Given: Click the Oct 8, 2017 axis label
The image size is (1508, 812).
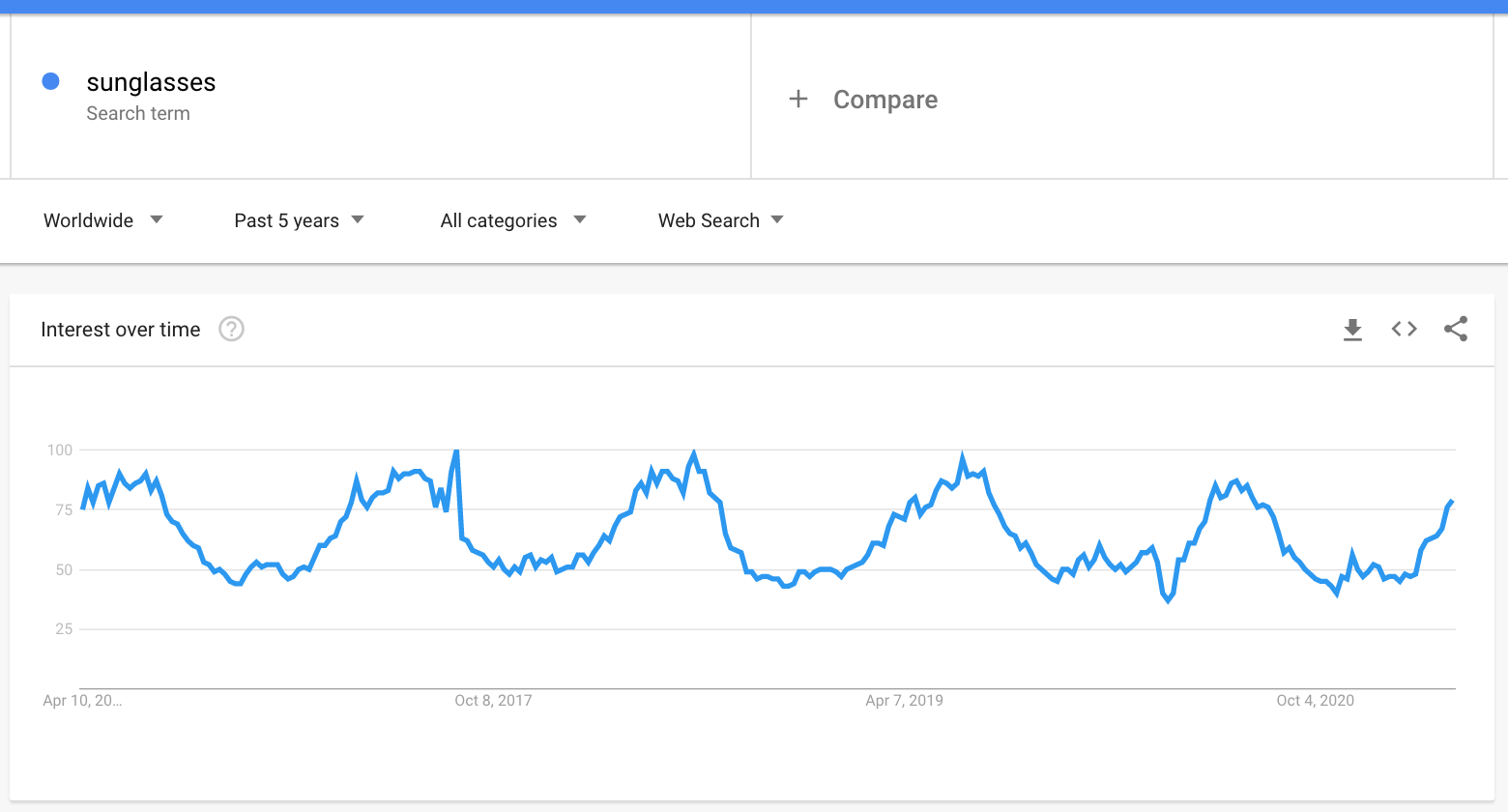Looking at the screenshot, I should pyautogui.click(x=493, y=701).
